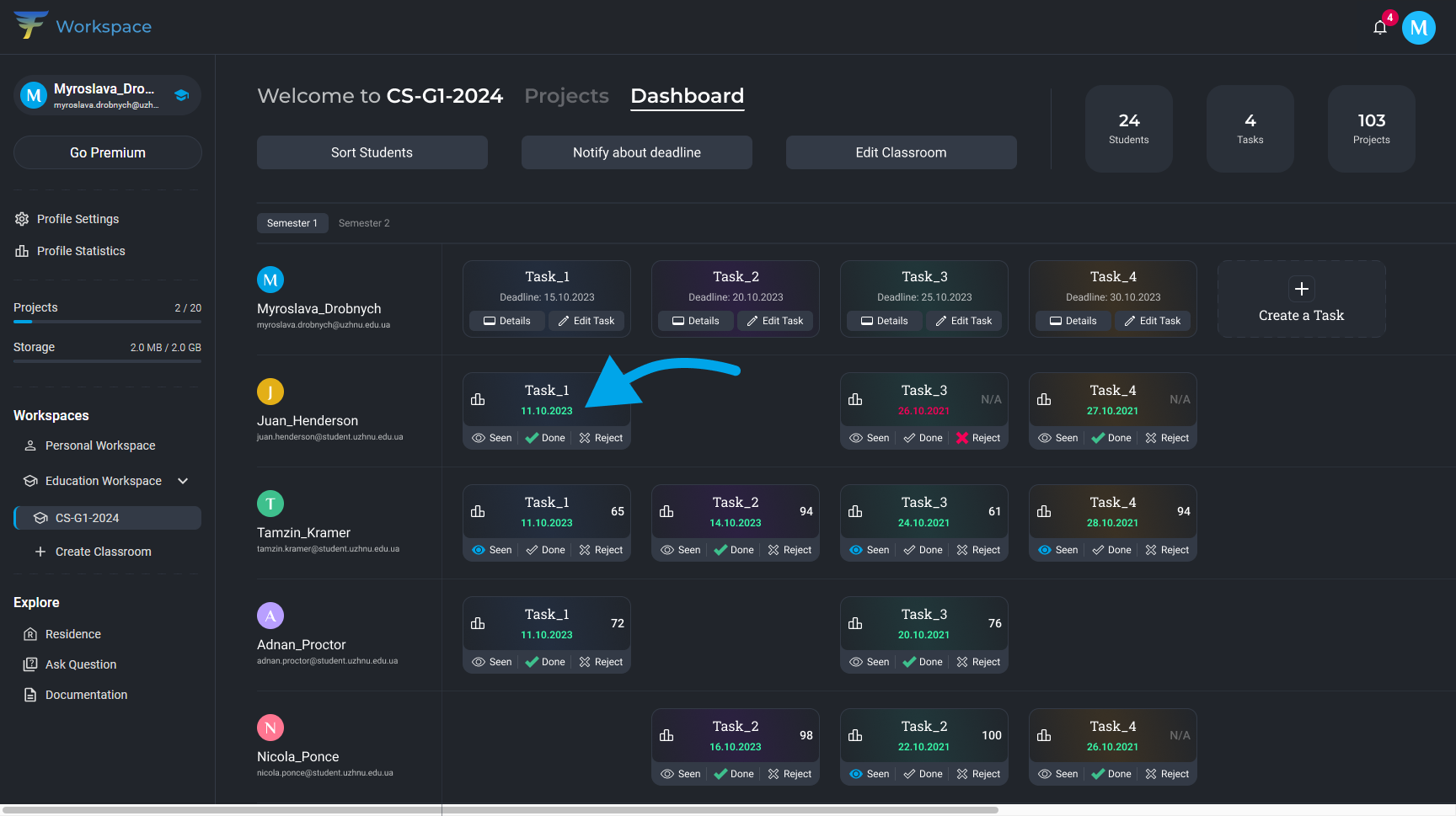Click the user avatar in top right
The width and height of the screenshot is (1456, 816).
point(1418,28)
